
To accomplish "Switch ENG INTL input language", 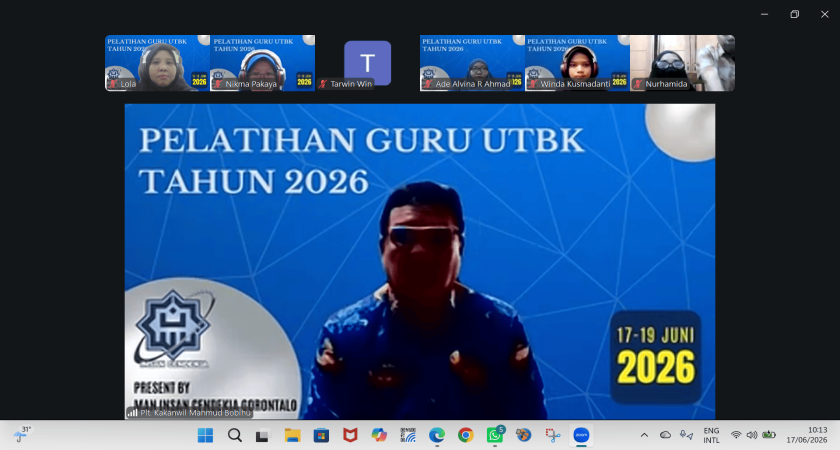I will [711, 435].
